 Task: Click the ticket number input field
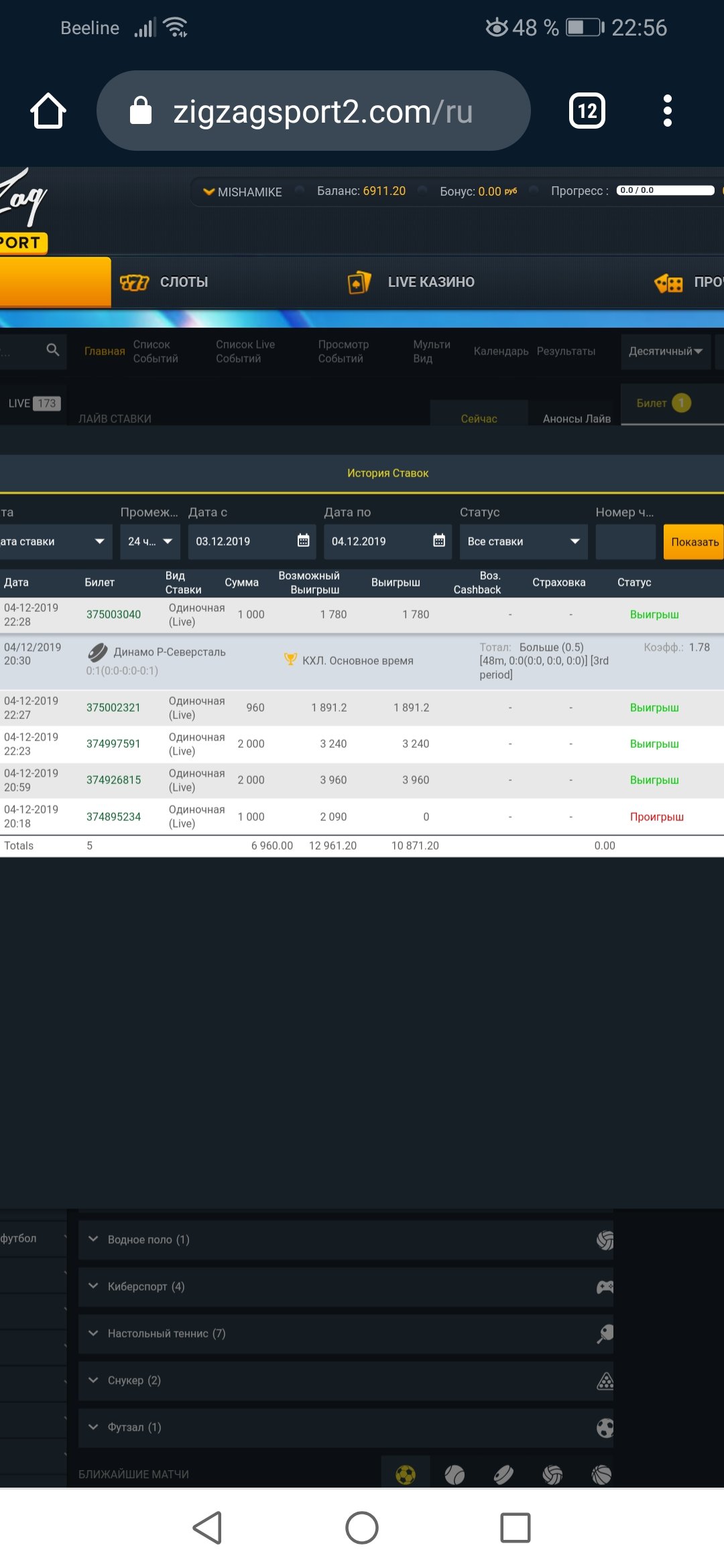tap(625, 541)
